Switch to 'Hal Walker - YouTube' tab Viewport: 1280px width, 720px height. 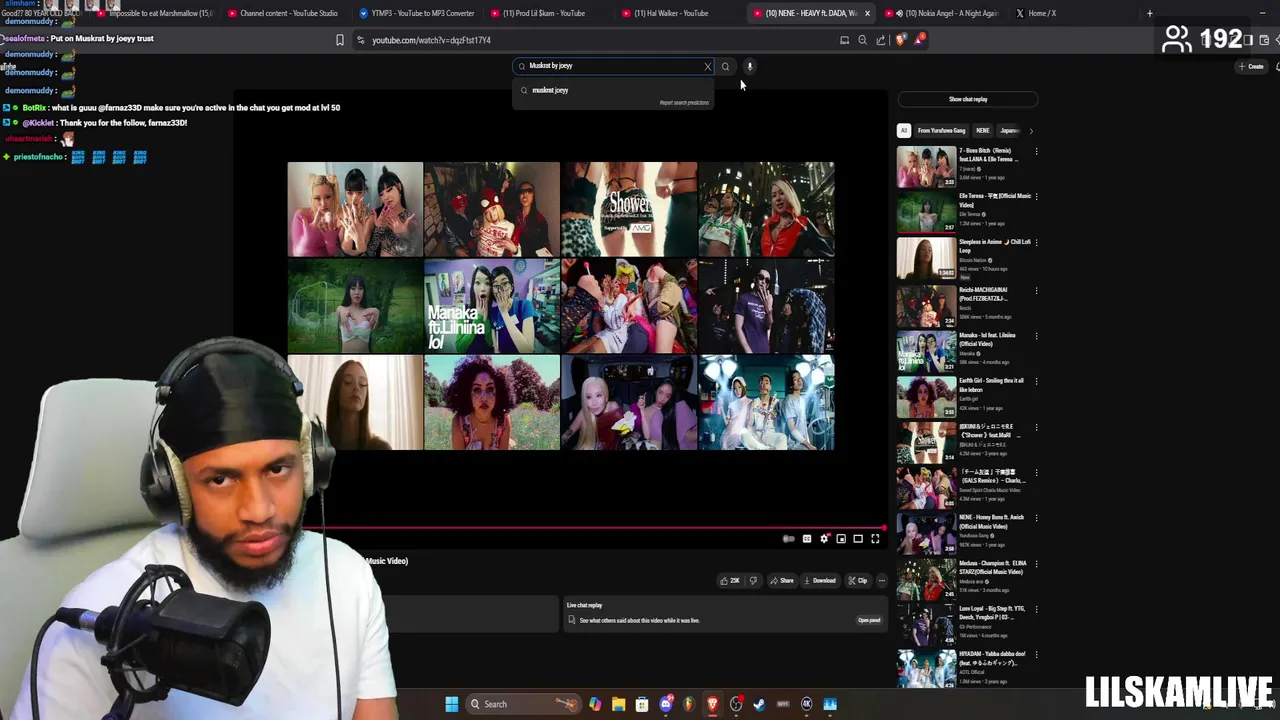pos(665,13)
